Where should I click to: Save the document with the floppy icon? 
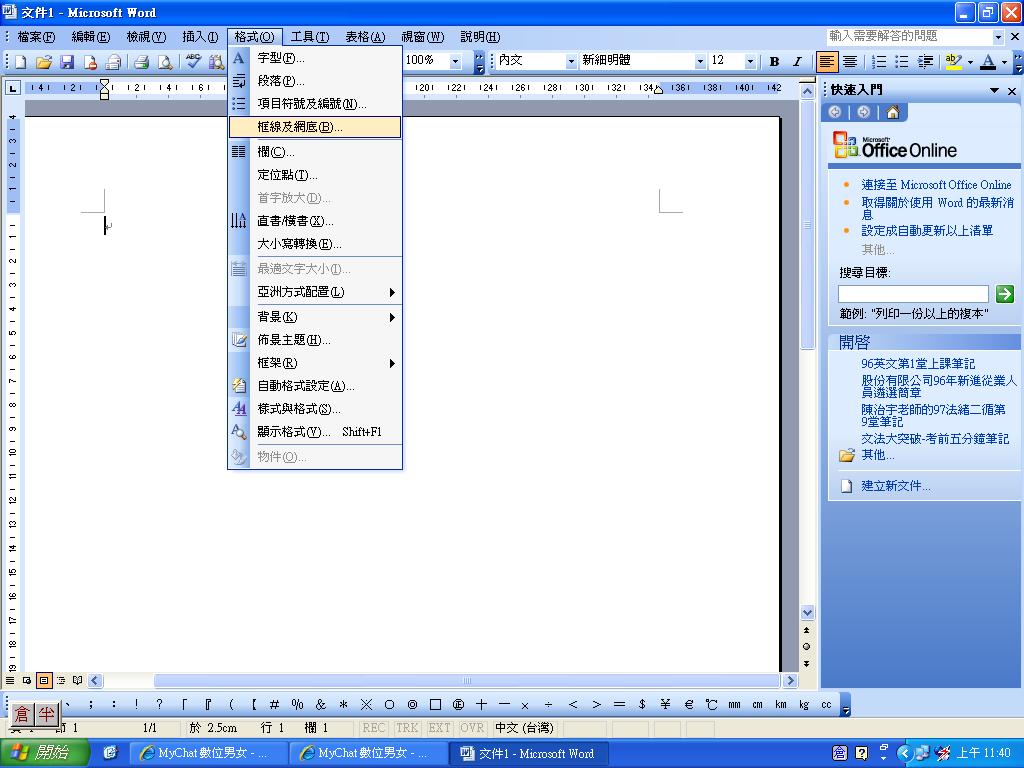click(67, 62)
